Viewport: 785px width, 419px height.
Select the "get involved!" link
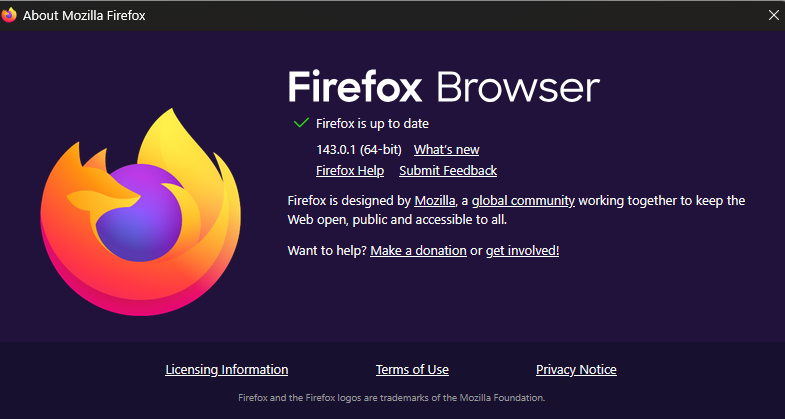[x=522, y=250]
